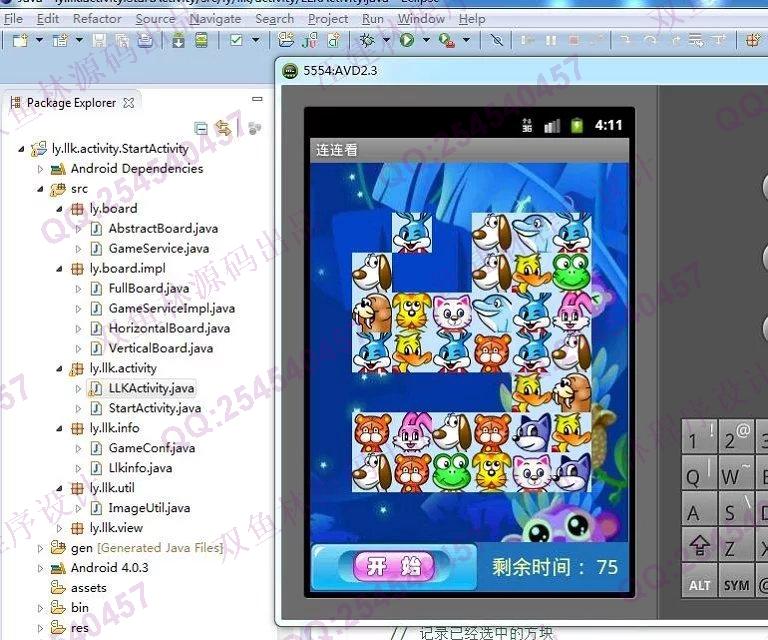Collapse the src folder node
The height and width of the screenshot is (640, 768).
40,189
